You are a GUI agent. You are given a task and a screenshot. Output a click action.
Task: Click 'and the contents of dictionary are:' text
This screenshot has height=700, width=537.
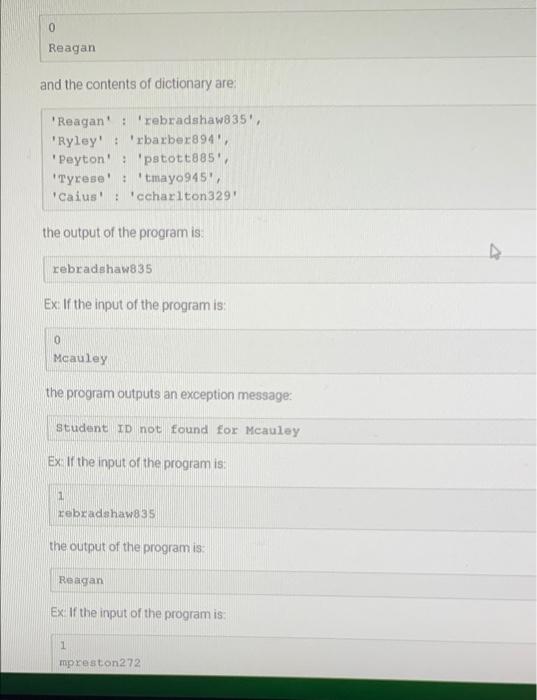[x=138, y=84]
